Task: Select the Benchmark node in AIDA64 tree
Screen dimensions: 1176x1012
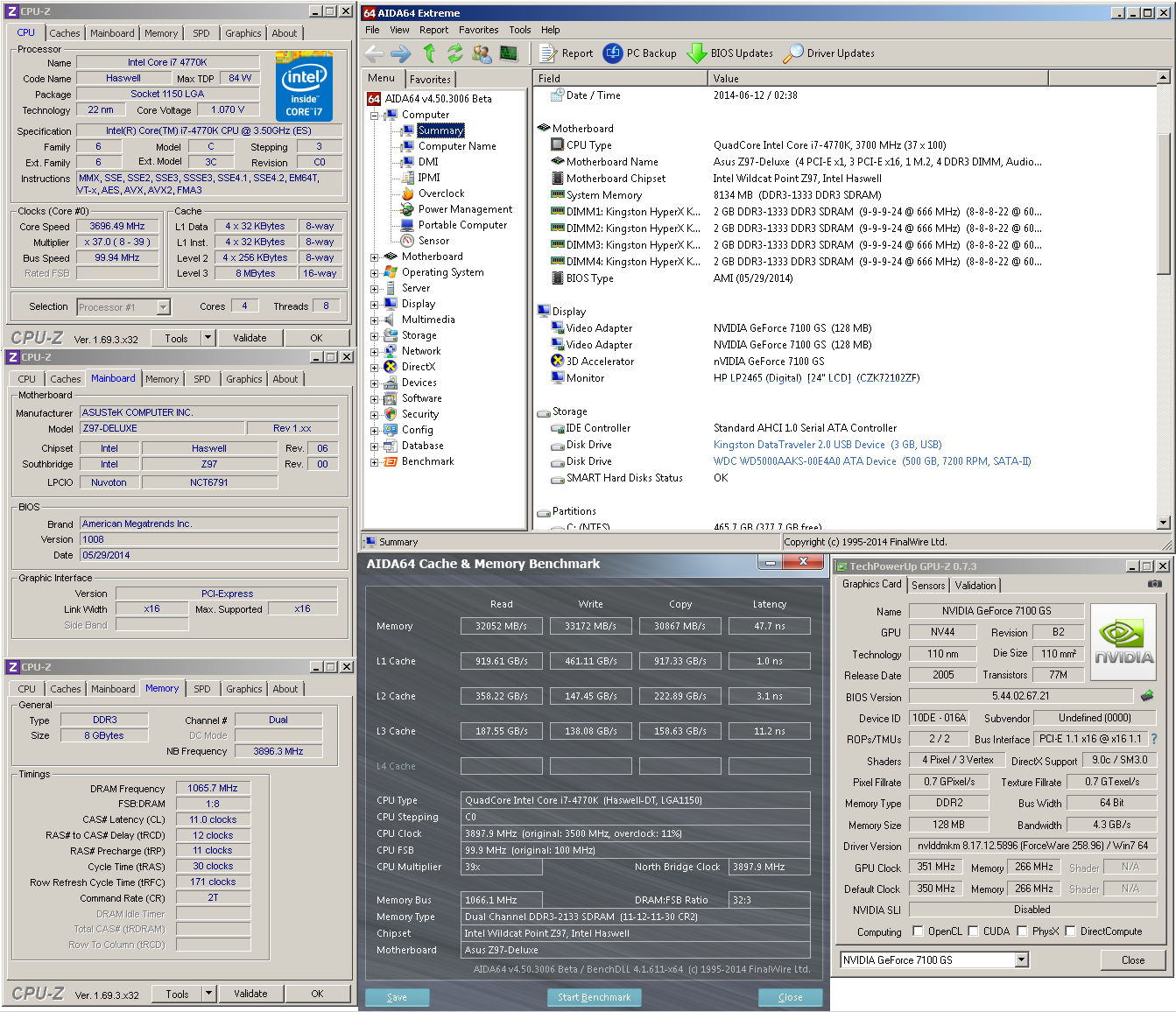Action: coord(427,461)
